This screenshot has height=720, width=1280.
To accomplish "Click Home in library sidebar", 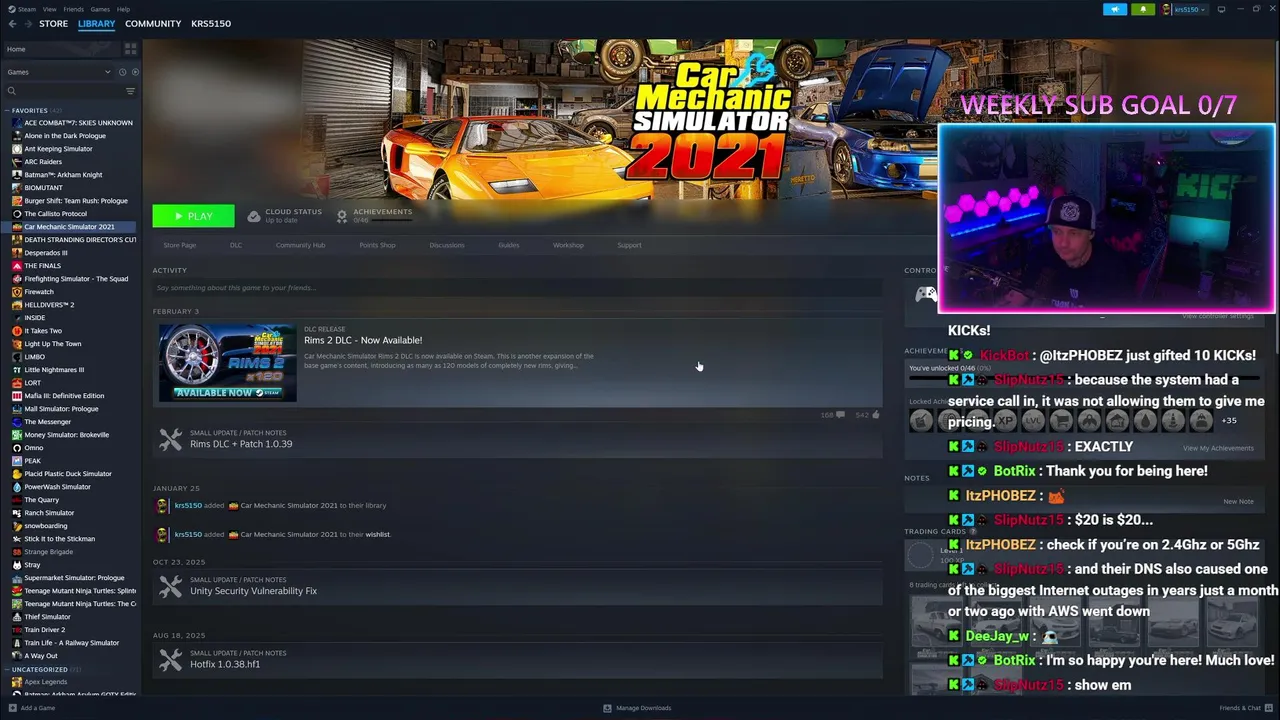I will coord(62,49).
